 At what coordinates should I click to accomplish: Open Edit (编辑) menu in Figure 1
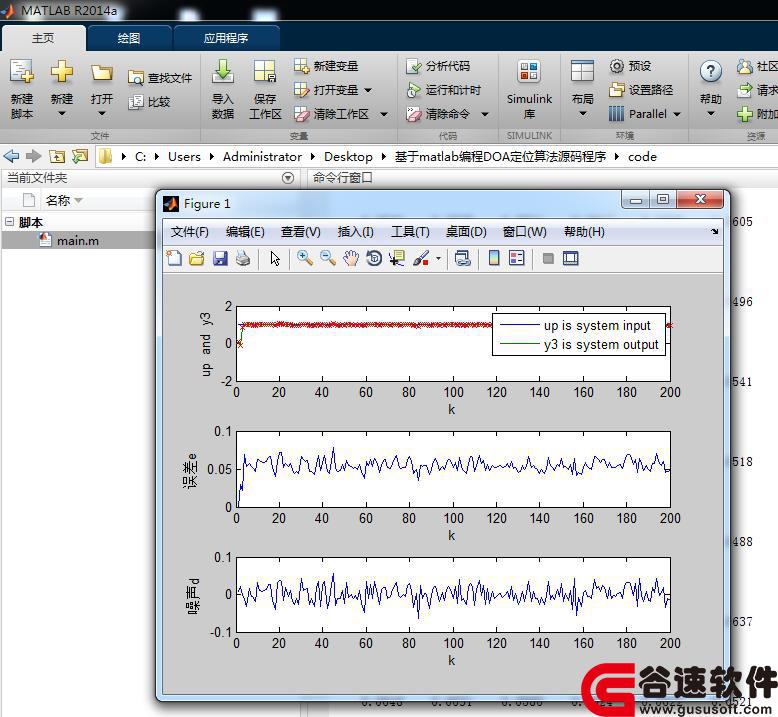pos(245,232)
